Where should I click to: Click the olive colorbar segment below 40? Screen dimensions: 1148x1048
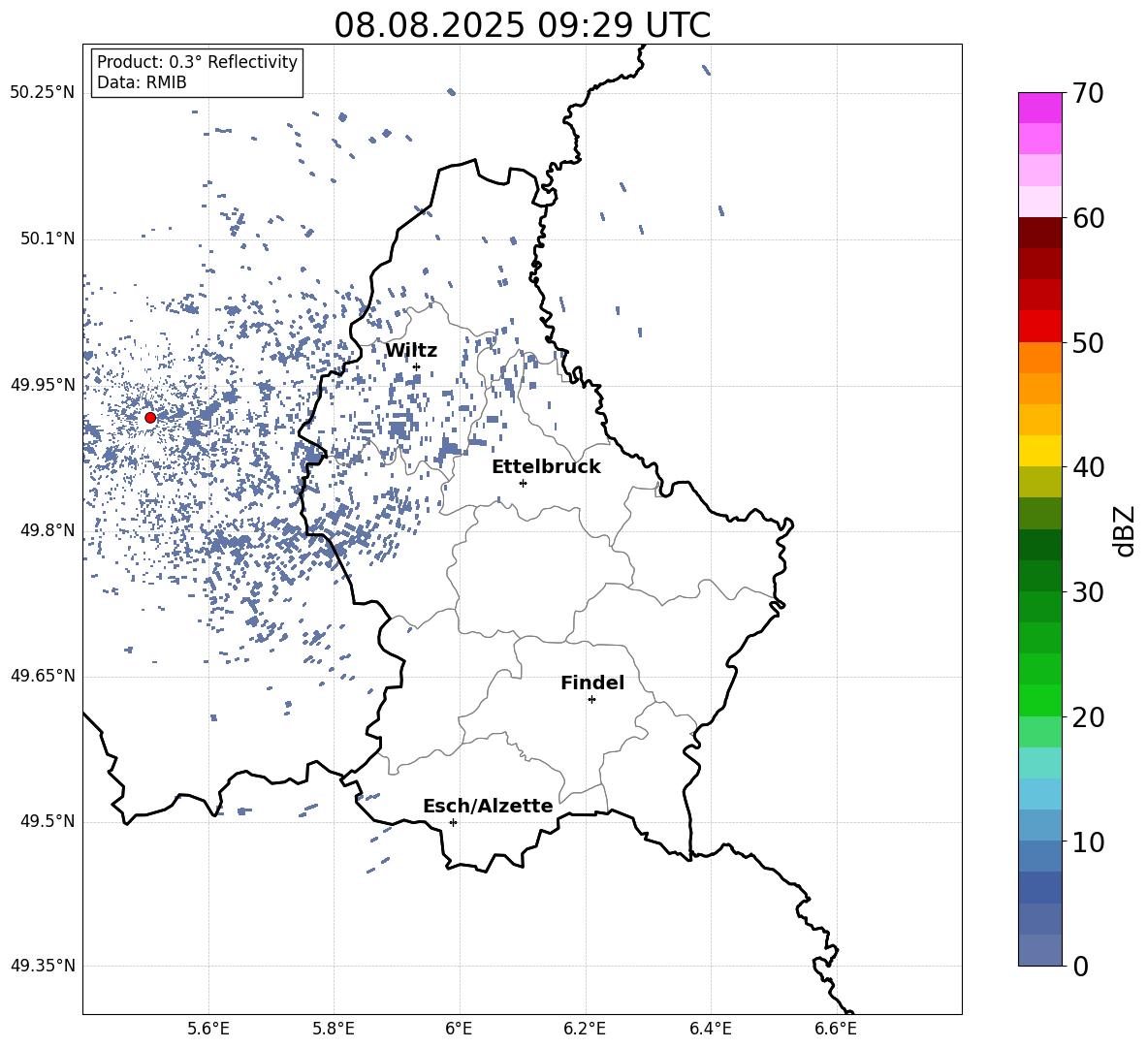click(x=1040, y=482)
